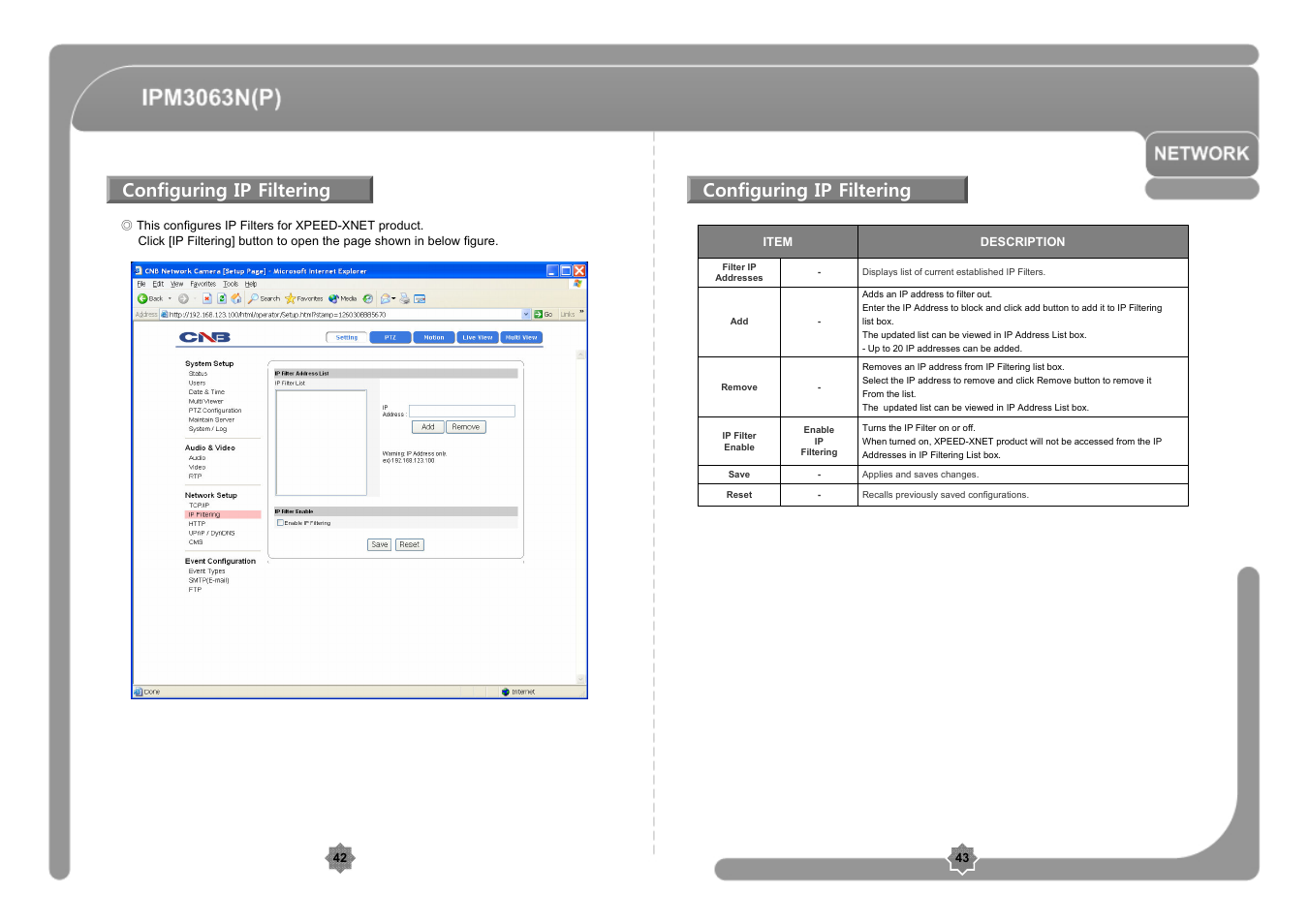This screenshot has width=1309, height=924.
Task: Open the Back button history dropdown
Action: point(170,298)
